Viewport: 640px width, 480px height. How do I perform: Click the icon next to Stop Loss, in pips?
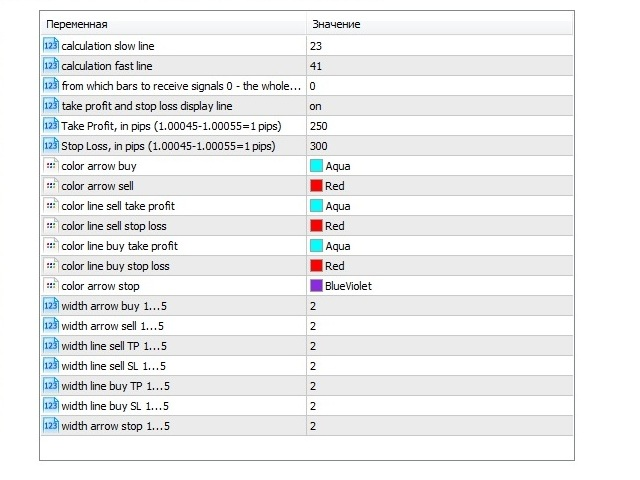tap(51, 145)
